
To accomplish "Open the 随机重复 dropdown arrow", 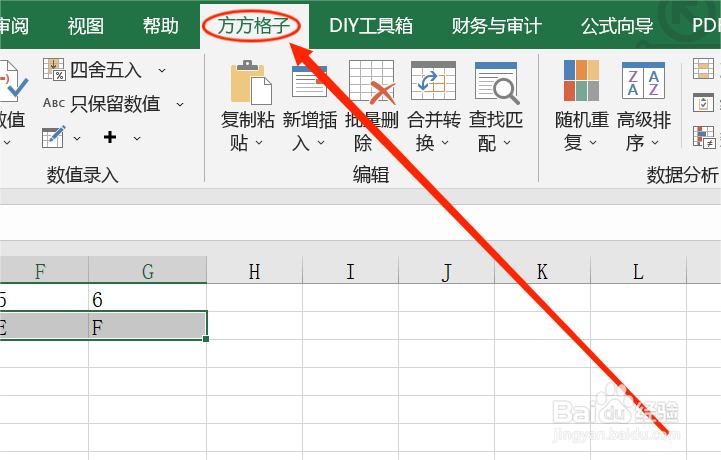I will [593, 143].
